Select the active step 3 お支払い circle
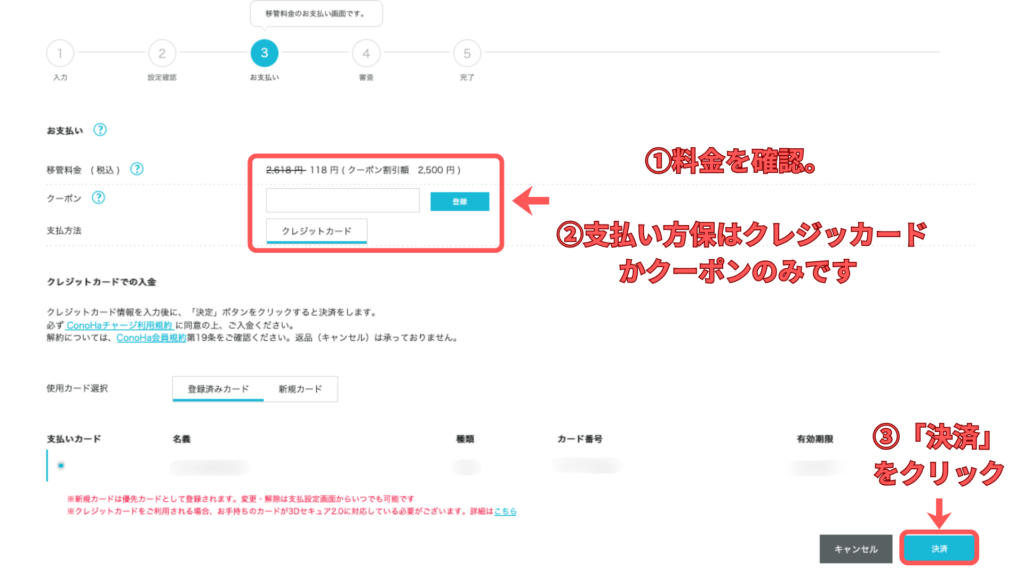1024x576 pixels. (264, 53)
